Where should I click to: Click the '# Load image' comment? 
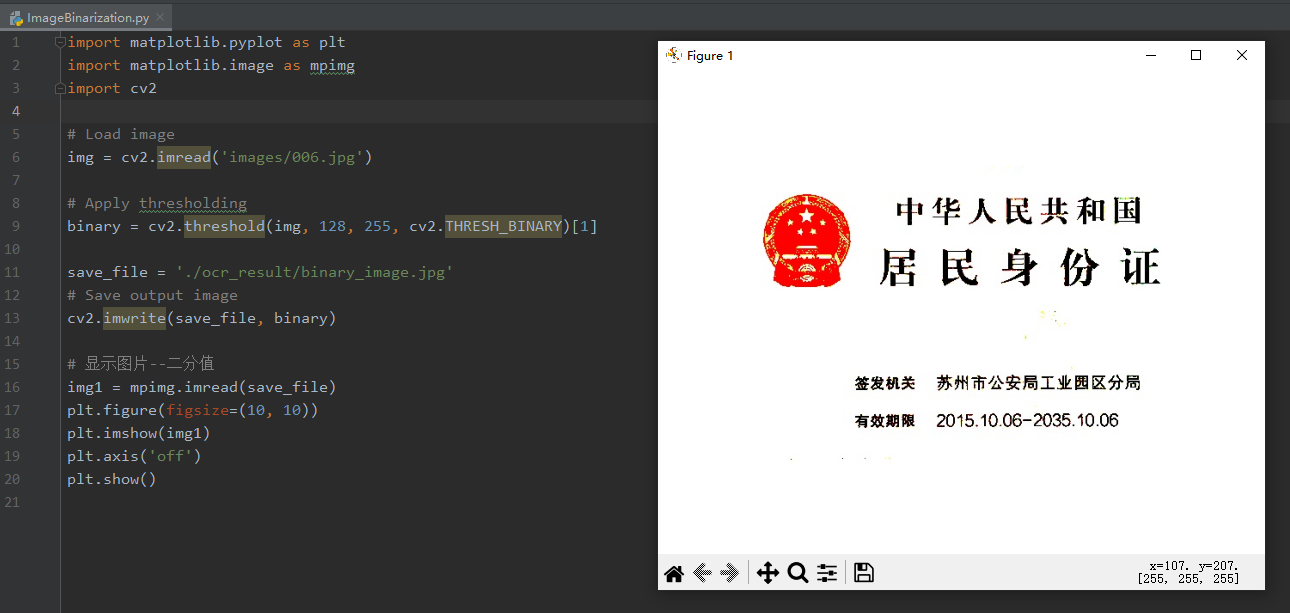point(121,134)
